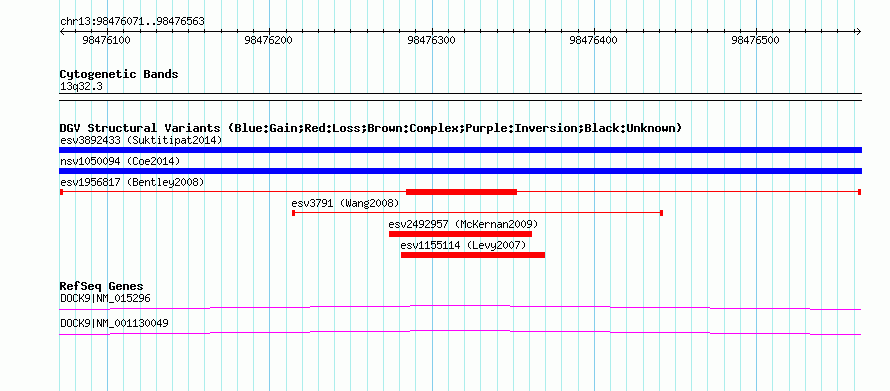Click blue gain bar under esv3892433
Screen dimensions: 890x391
pos(460,150)
